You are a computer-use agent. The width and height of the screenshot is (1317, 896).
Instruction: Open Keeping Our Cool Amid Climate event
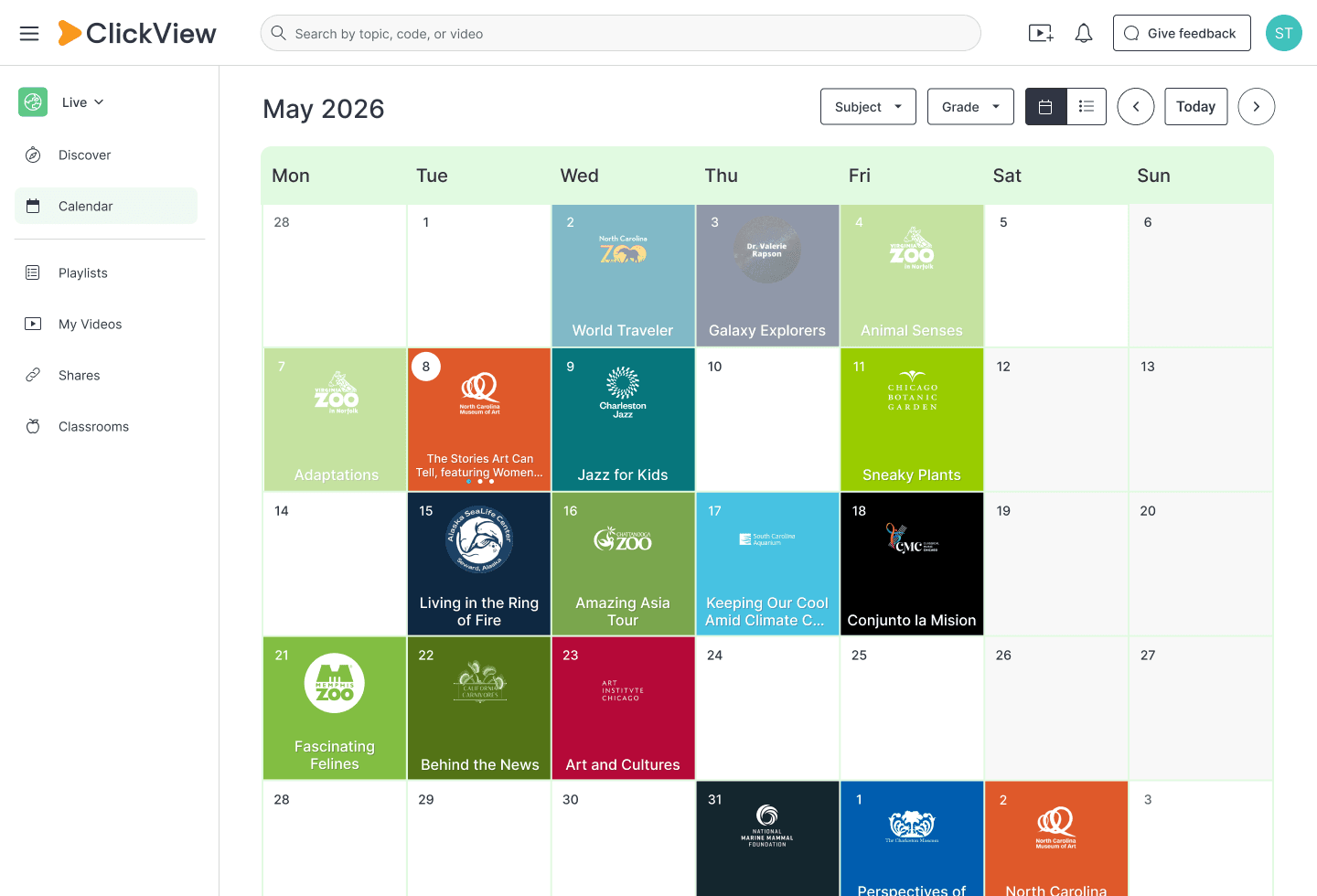coord(767,564)
